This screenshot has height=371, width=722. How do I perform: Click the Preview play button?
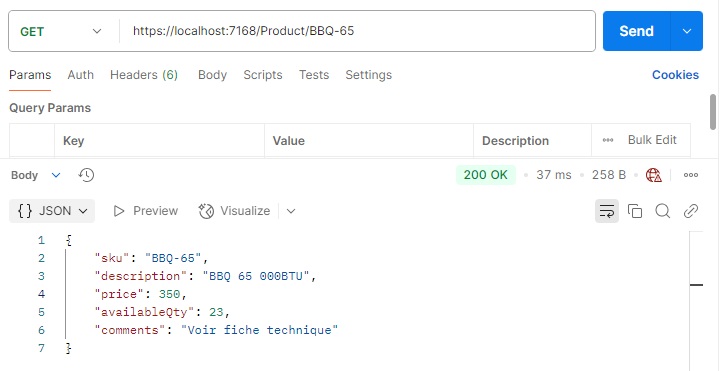coord(146,211)
